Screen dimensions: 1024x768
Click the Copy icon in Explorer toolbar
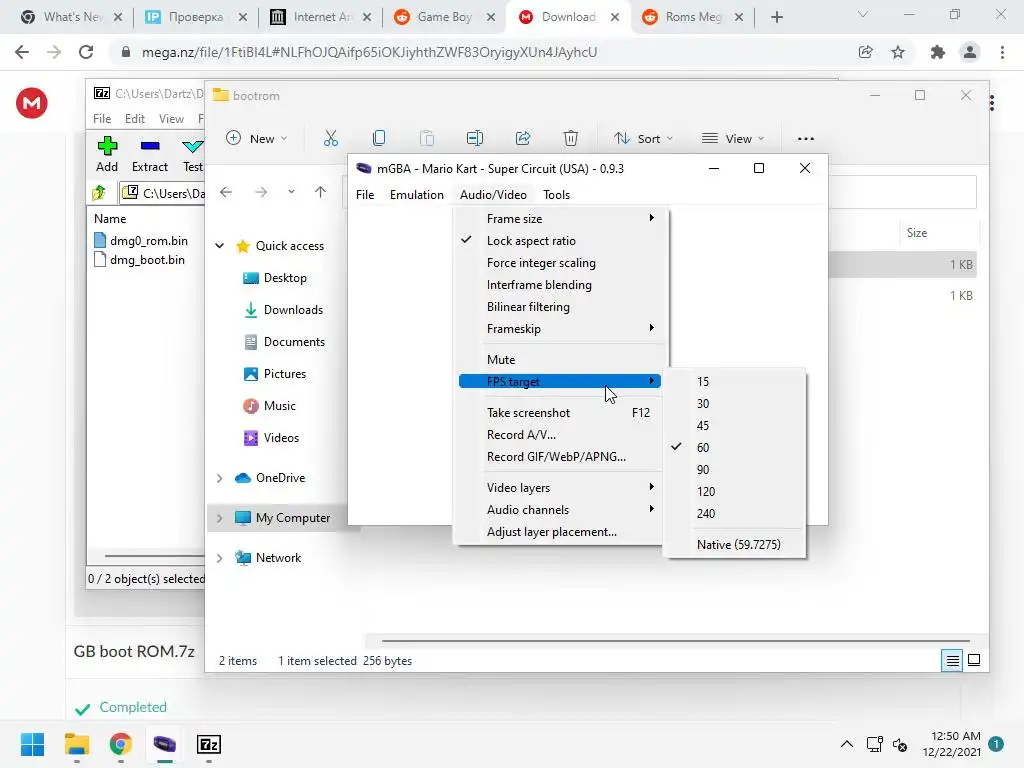tap(379, 138)
